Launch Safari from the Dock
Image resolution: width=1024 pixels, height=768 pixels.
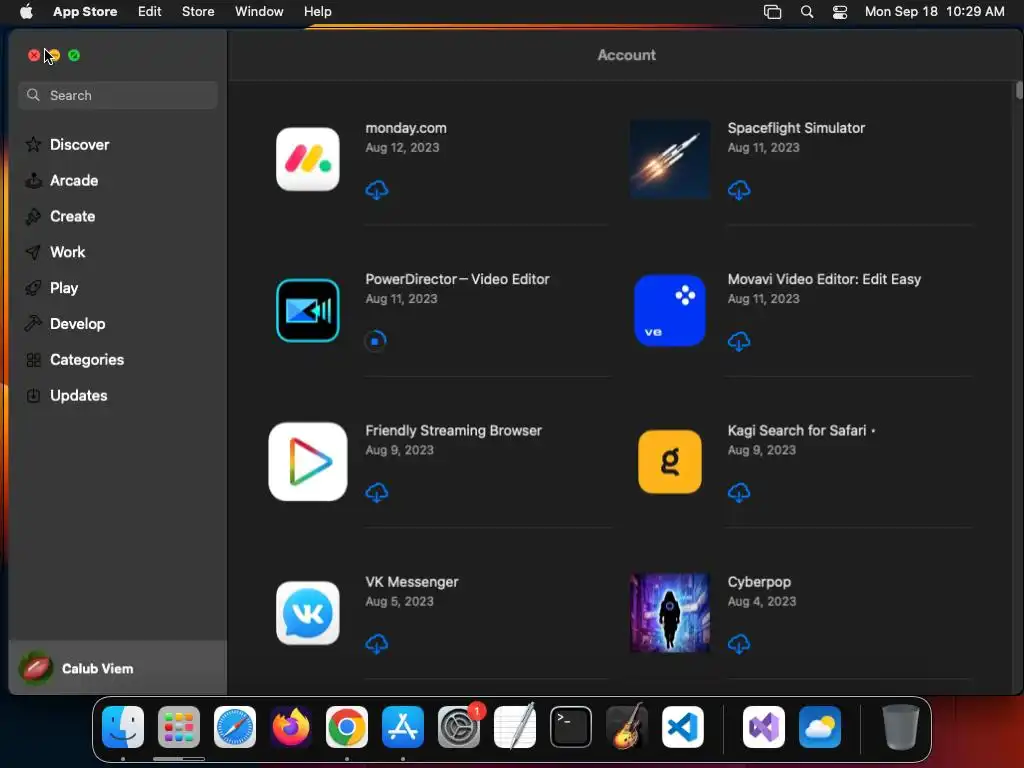point(235,727)
